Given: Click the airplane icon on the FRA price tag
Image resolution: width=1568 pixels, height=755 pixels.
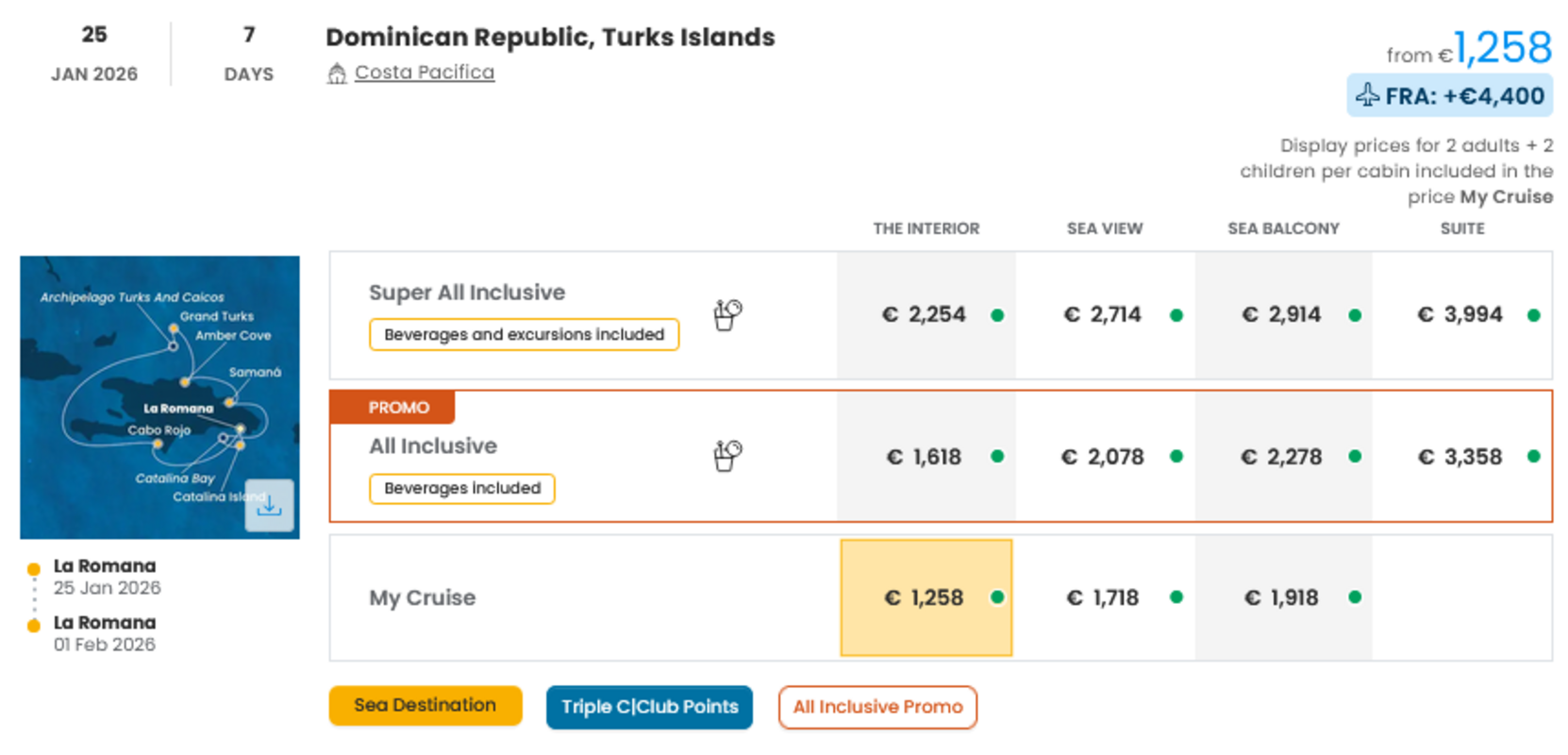Looking at the screenshot, I should pos(1368,94).
